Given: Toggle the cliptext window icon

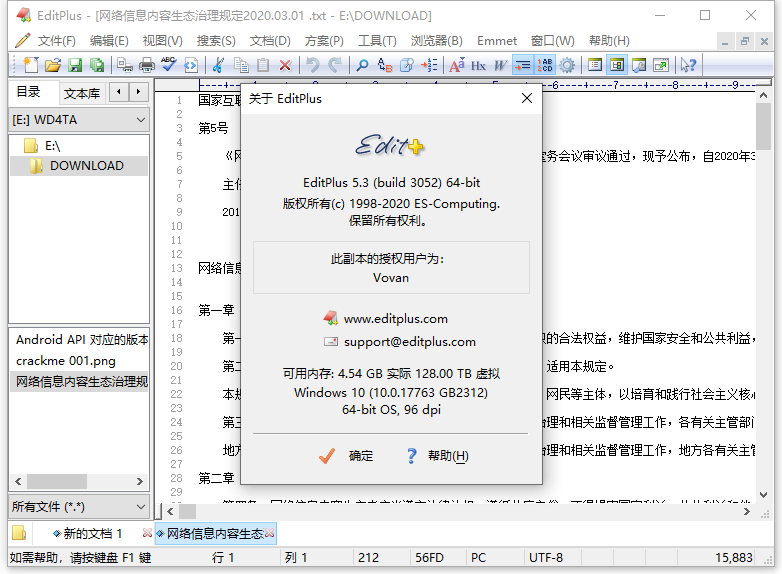Looking at the screenshot, I should click(x=594, y=65).
